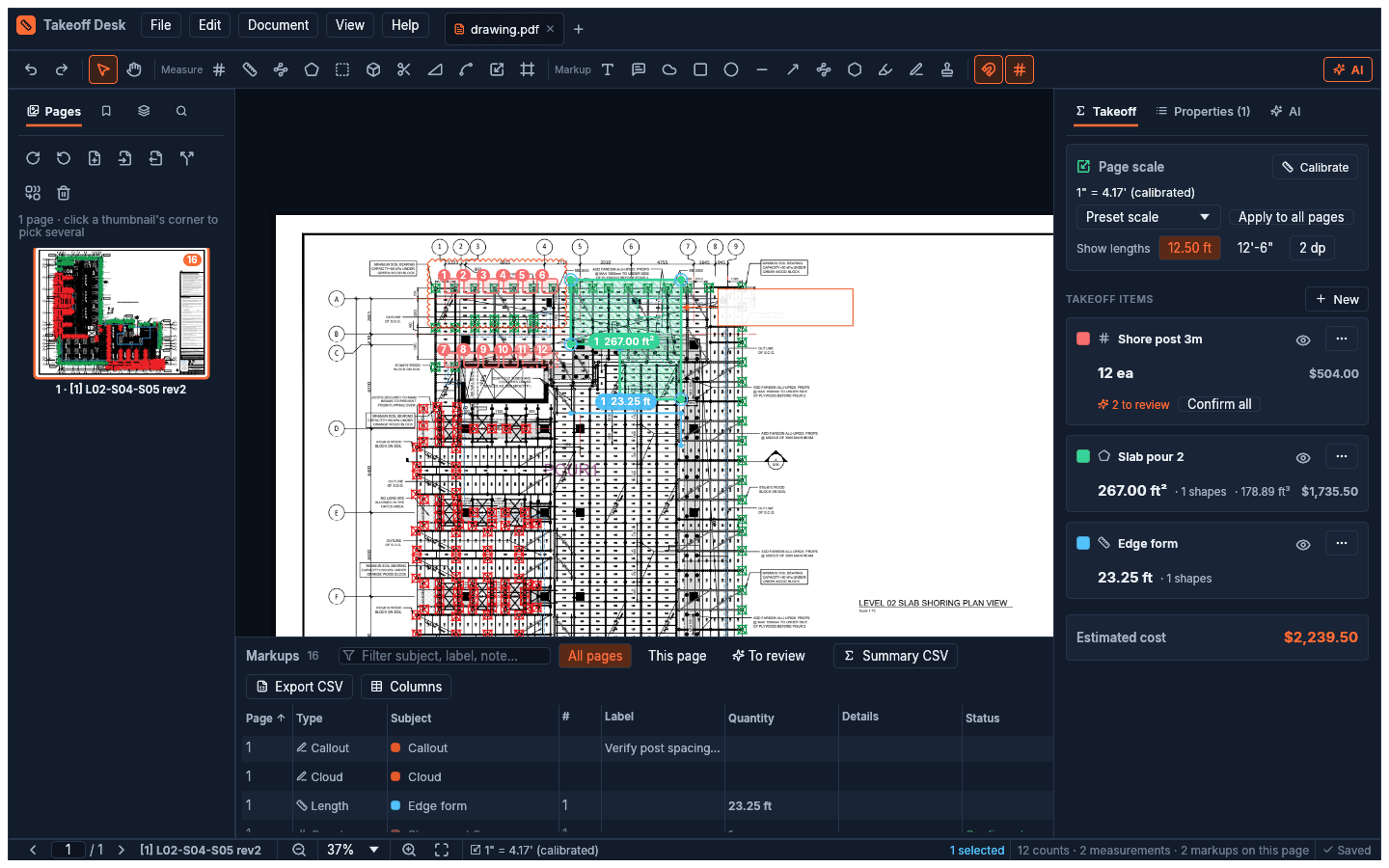Image resolution: width=1389 pixels, height=868 pixels.
Task: Toggle the snap magnet button
Action: pyautogui.click(x=989, y=69)
